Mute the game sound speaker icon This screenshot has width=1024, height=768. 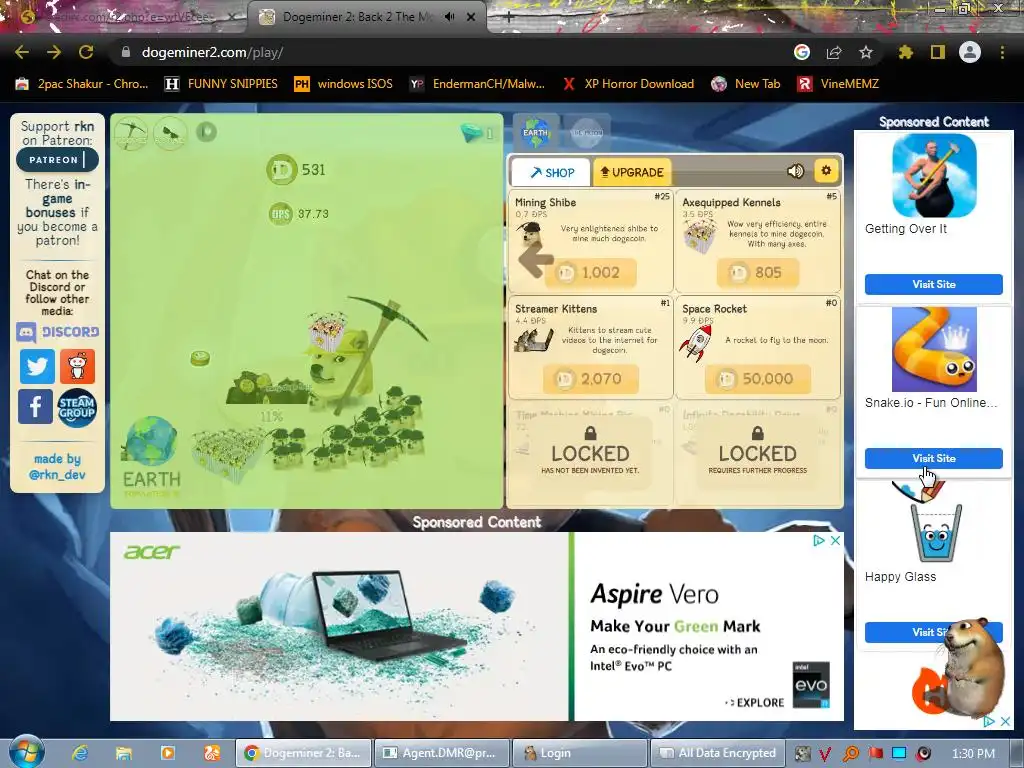point(795,171)
